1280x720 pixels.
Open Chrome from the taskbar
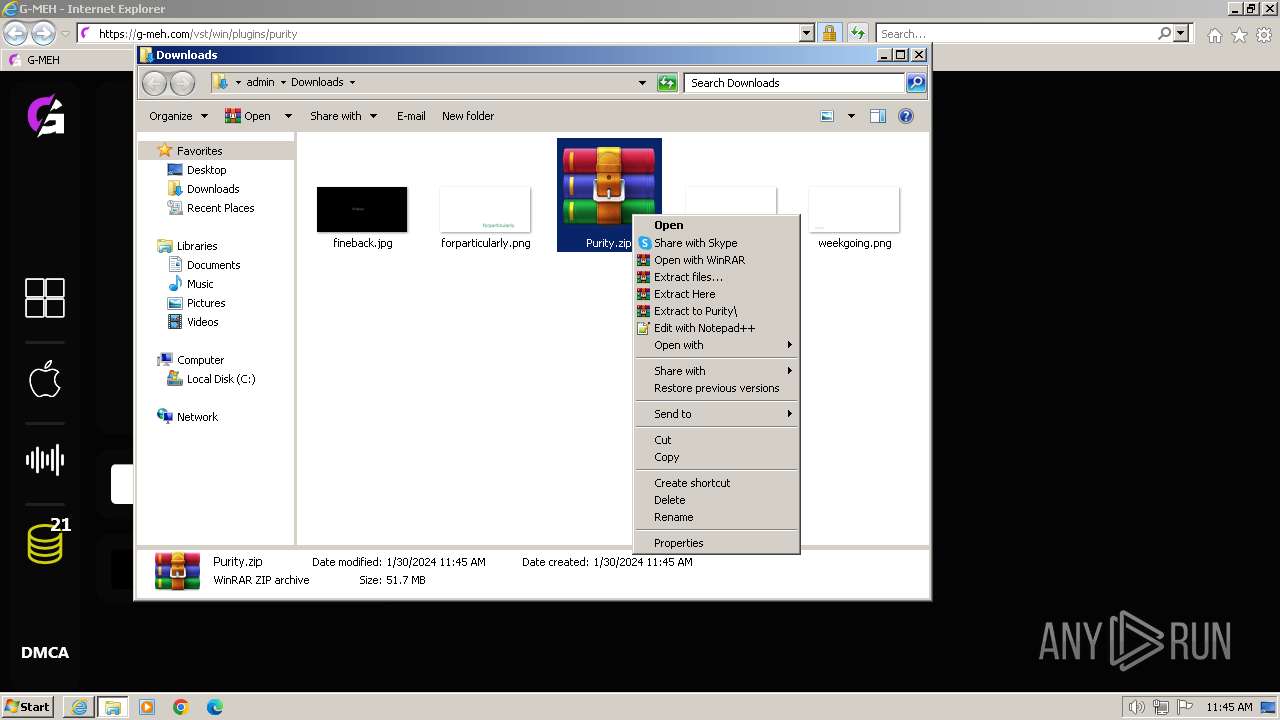[x=181, y=707]
